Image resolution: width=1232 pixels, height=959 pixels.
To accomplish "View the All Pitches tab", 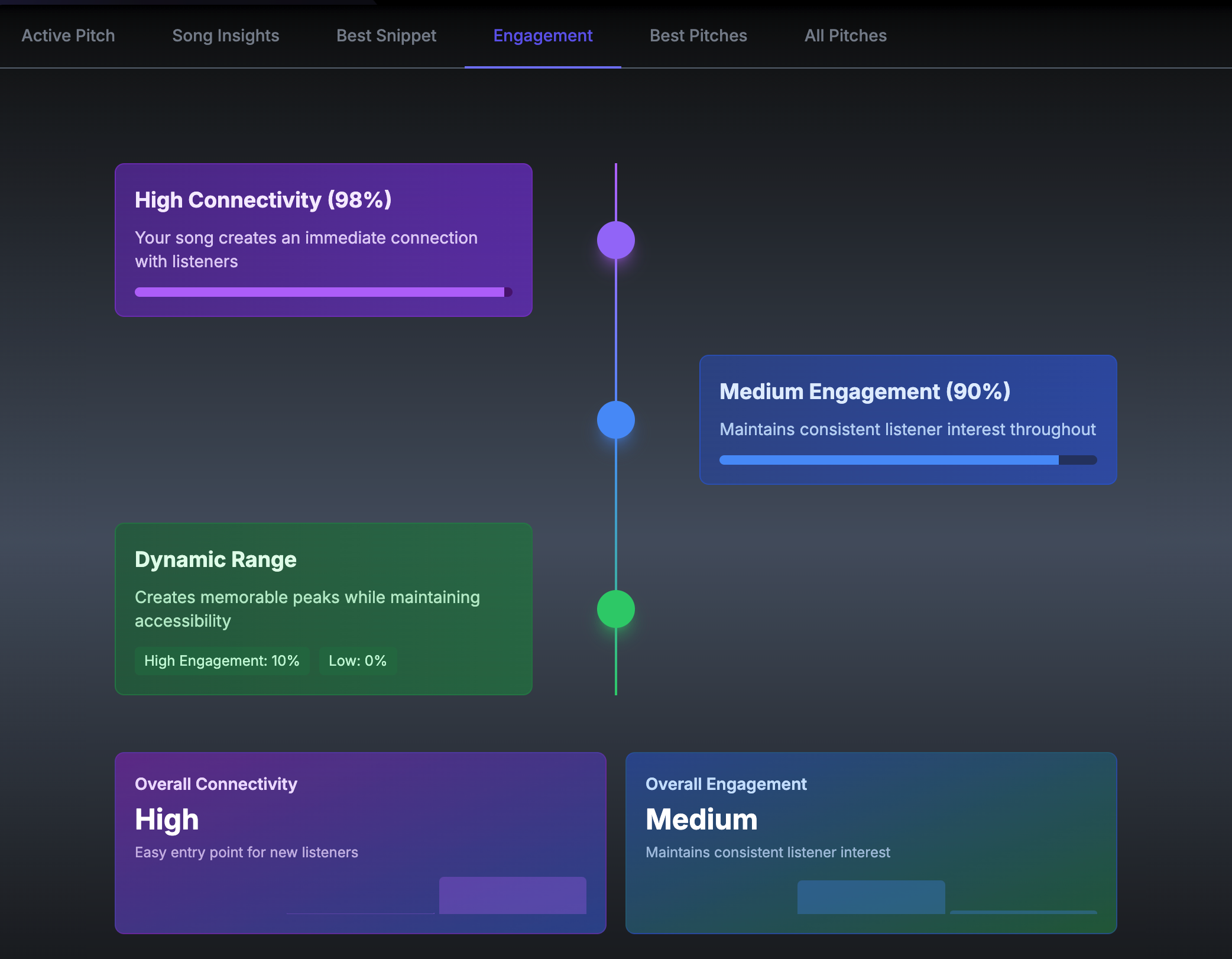I will point(845,35).
